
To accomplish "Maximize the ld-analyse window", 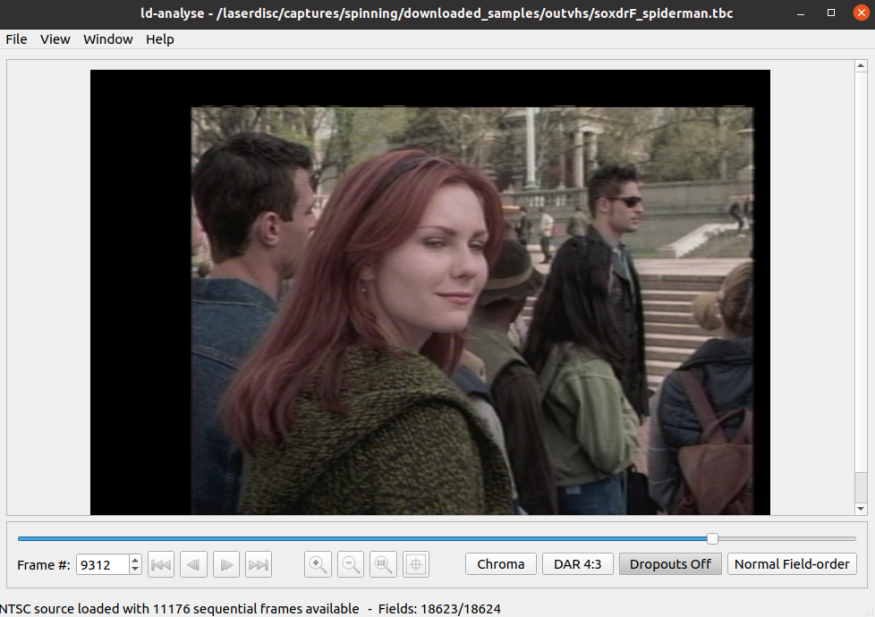I will pyautogui.click(x=831, y=13).
